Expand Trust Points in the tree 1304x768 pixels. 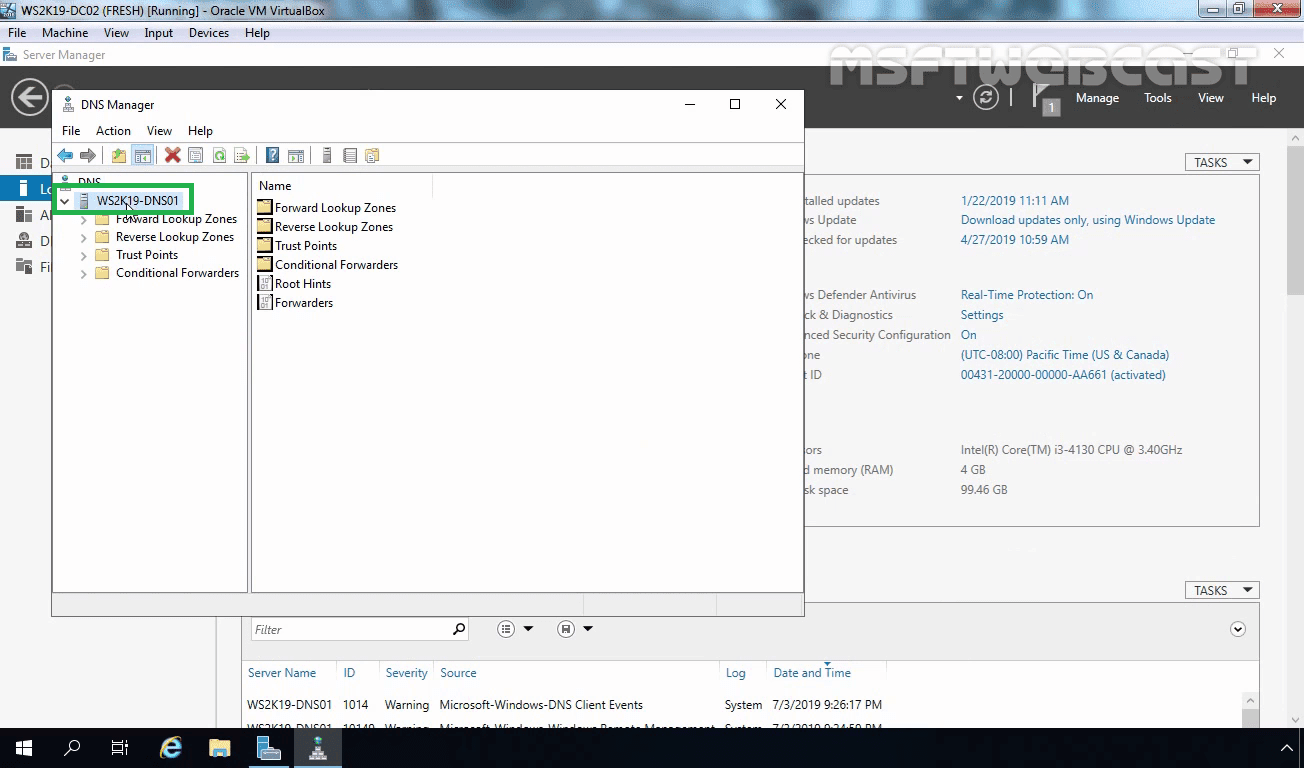coord(84,255)
